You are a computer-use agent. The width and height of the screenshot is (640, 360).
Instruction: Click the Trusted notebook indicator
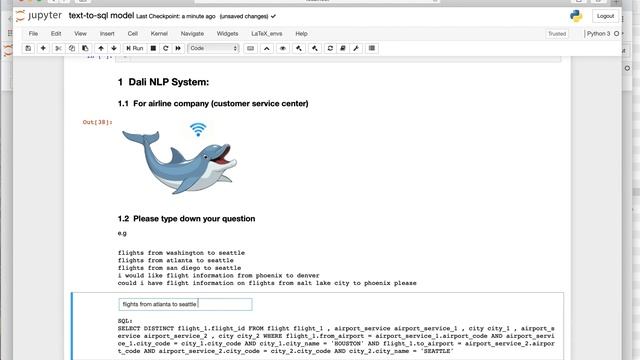click(x=557, y=34)
